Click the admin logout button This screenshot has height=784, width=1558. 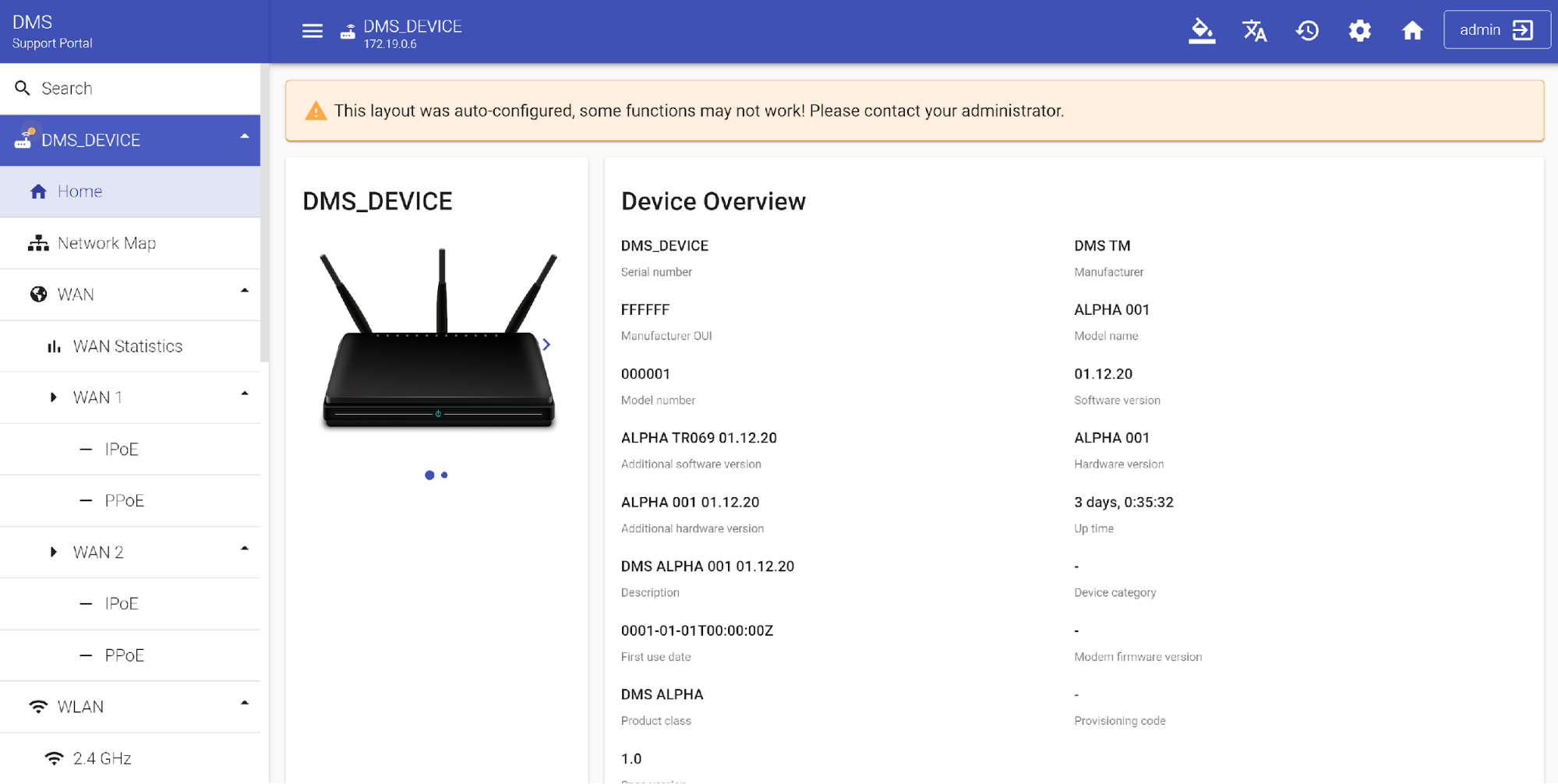(1496, 30)
